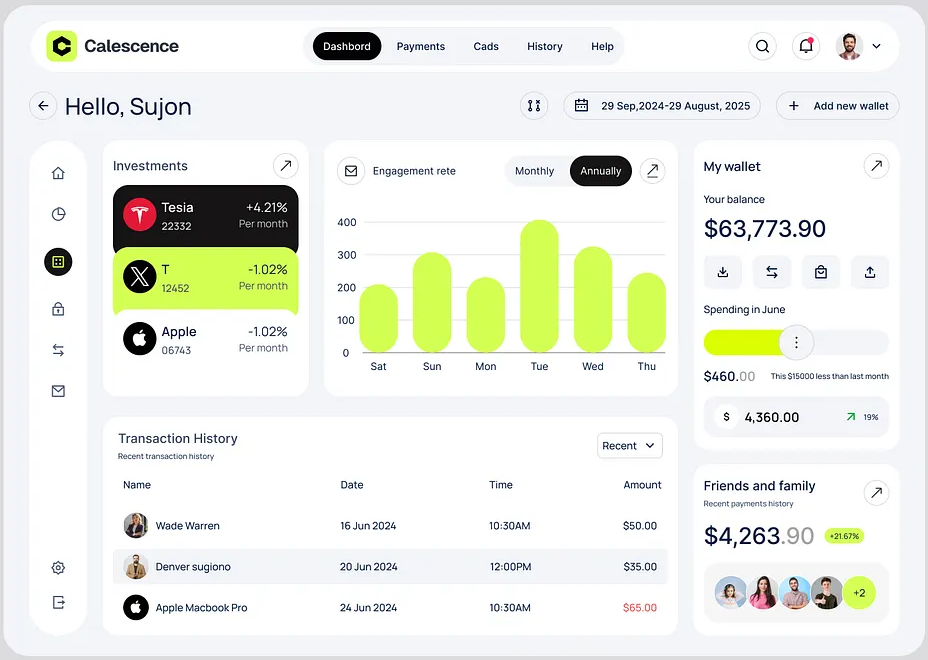
Task: Click Add new wallet button
Action: point(838,106)
